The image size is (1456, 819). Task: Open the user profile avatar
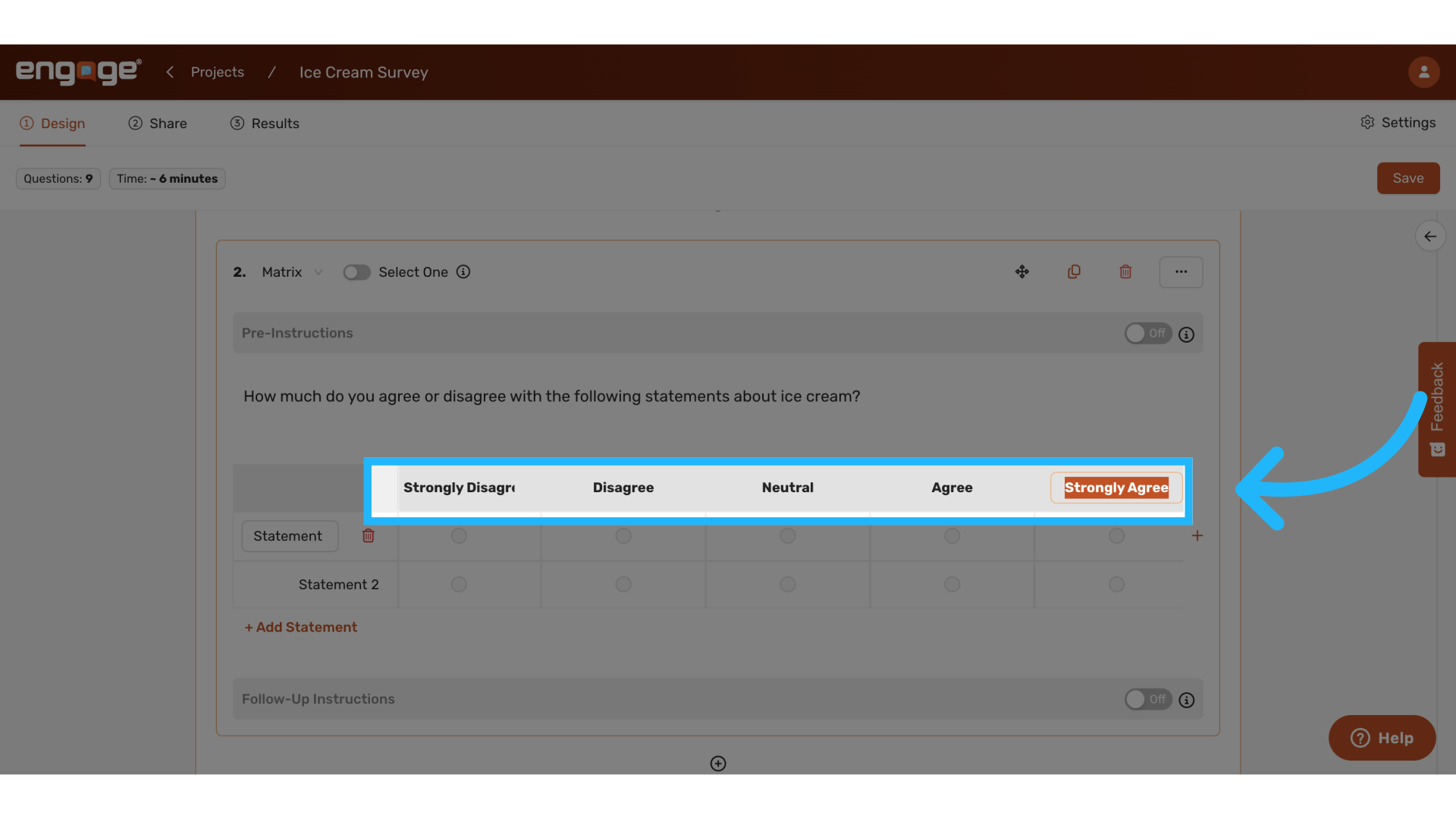pos(1423,72)
